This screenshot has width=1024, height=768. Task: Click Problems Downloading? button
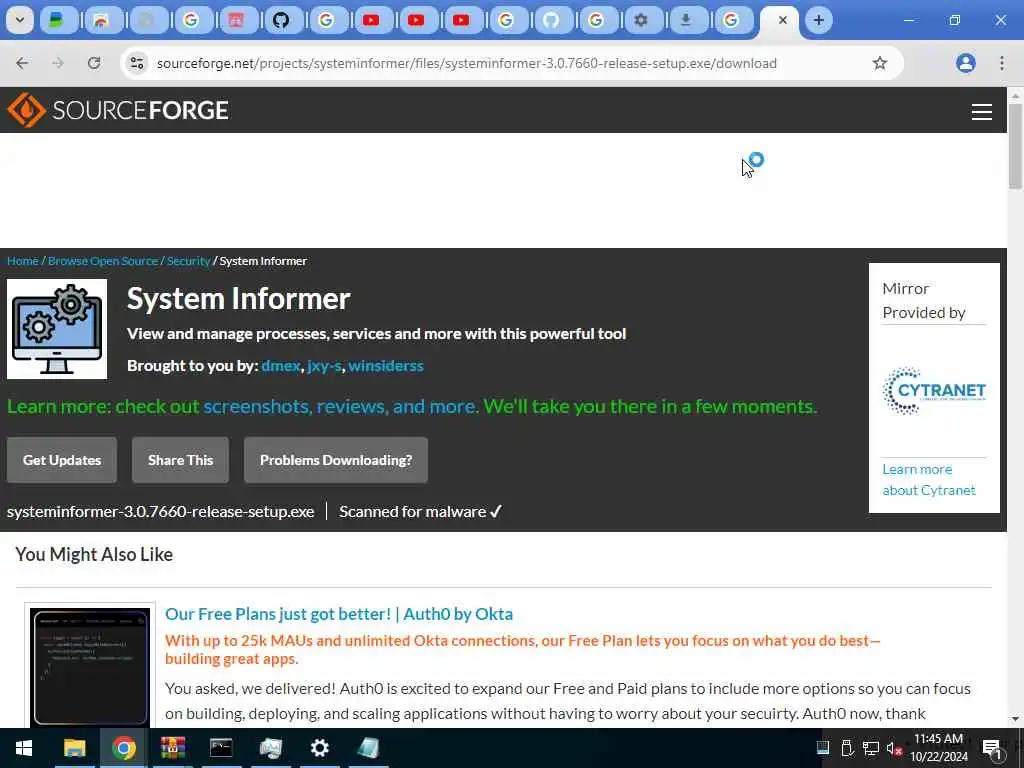pyautogui.click(x=336, y=460)
